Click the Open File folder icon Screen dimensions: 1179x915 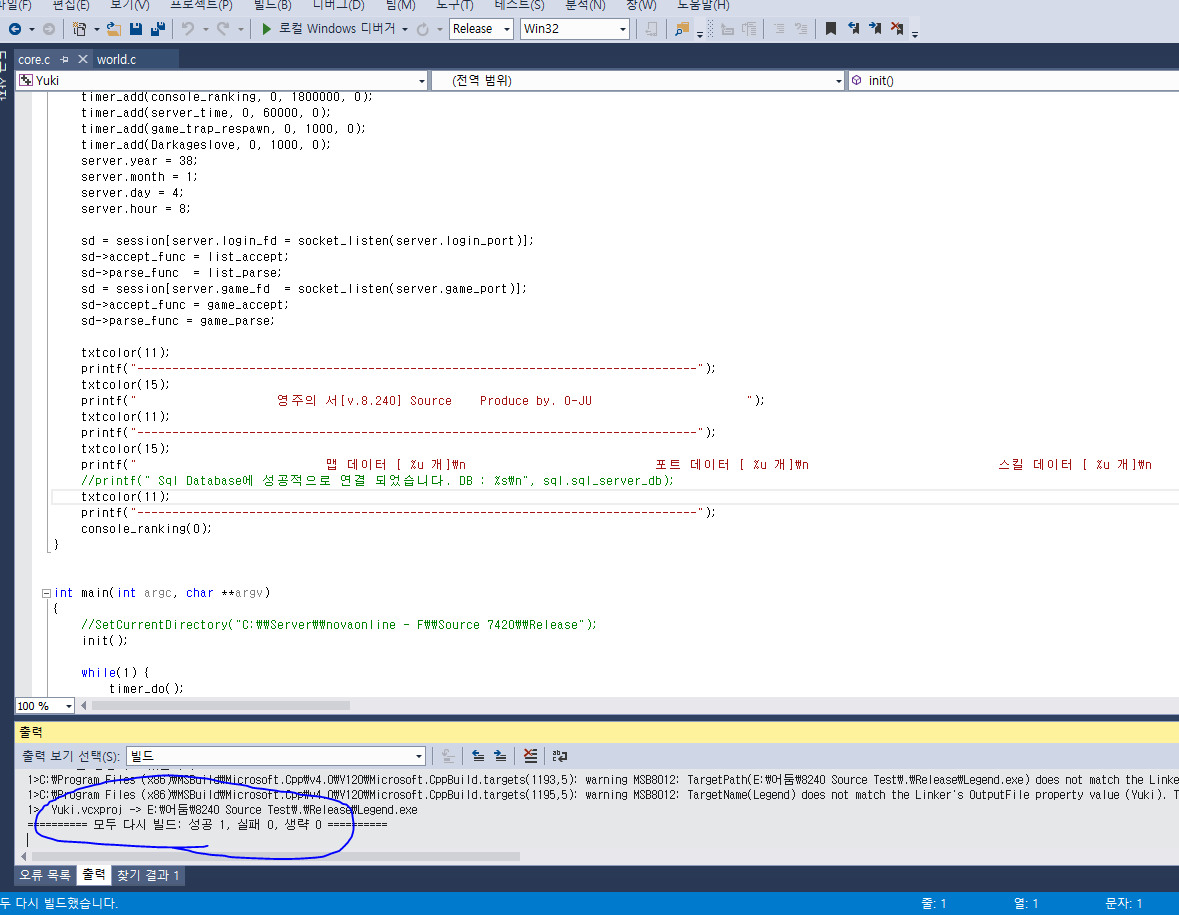click(114, 29)
